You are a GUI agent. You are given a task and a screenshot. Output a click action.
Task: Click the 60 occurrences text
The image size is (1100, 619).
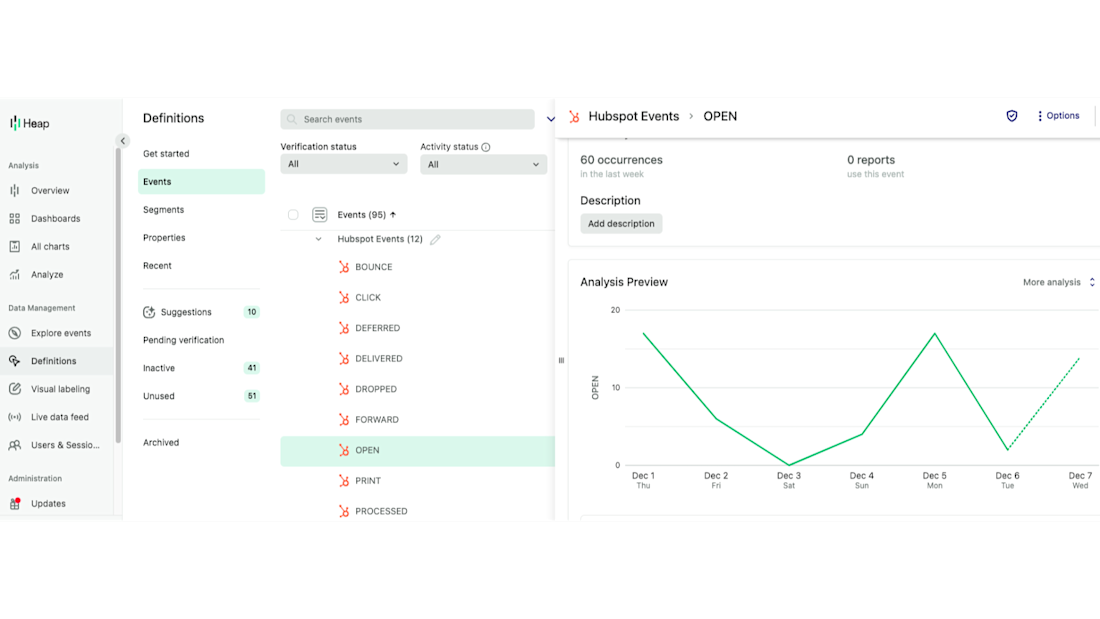(621, 160)
